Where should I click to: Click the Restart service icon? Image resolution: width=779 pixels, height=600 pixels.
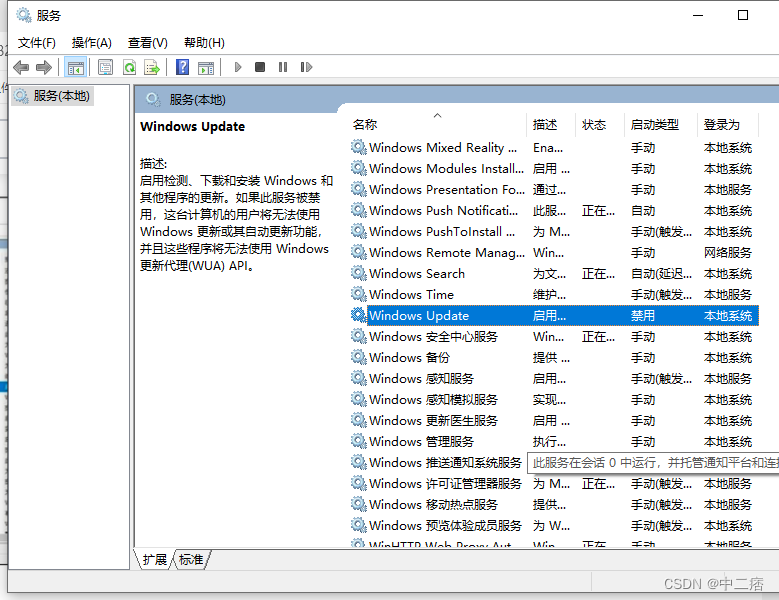306,67
